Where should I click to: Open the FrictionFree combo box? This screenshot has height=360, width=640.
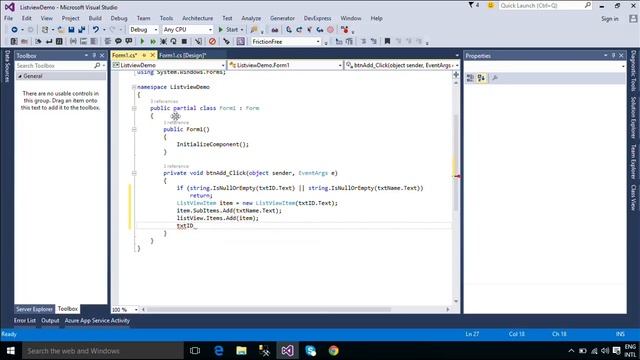pyautogui.click(x=285, y=41)
